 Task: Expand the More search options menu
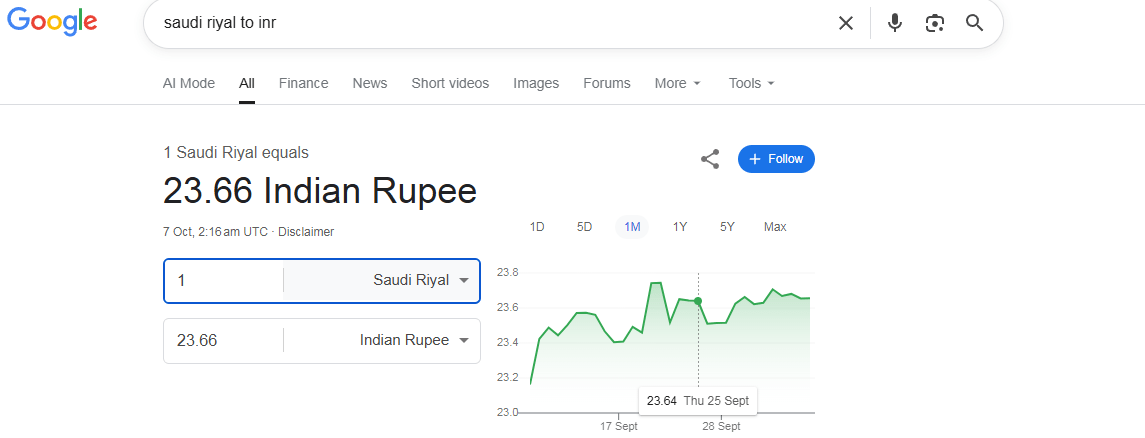(677, 83)
